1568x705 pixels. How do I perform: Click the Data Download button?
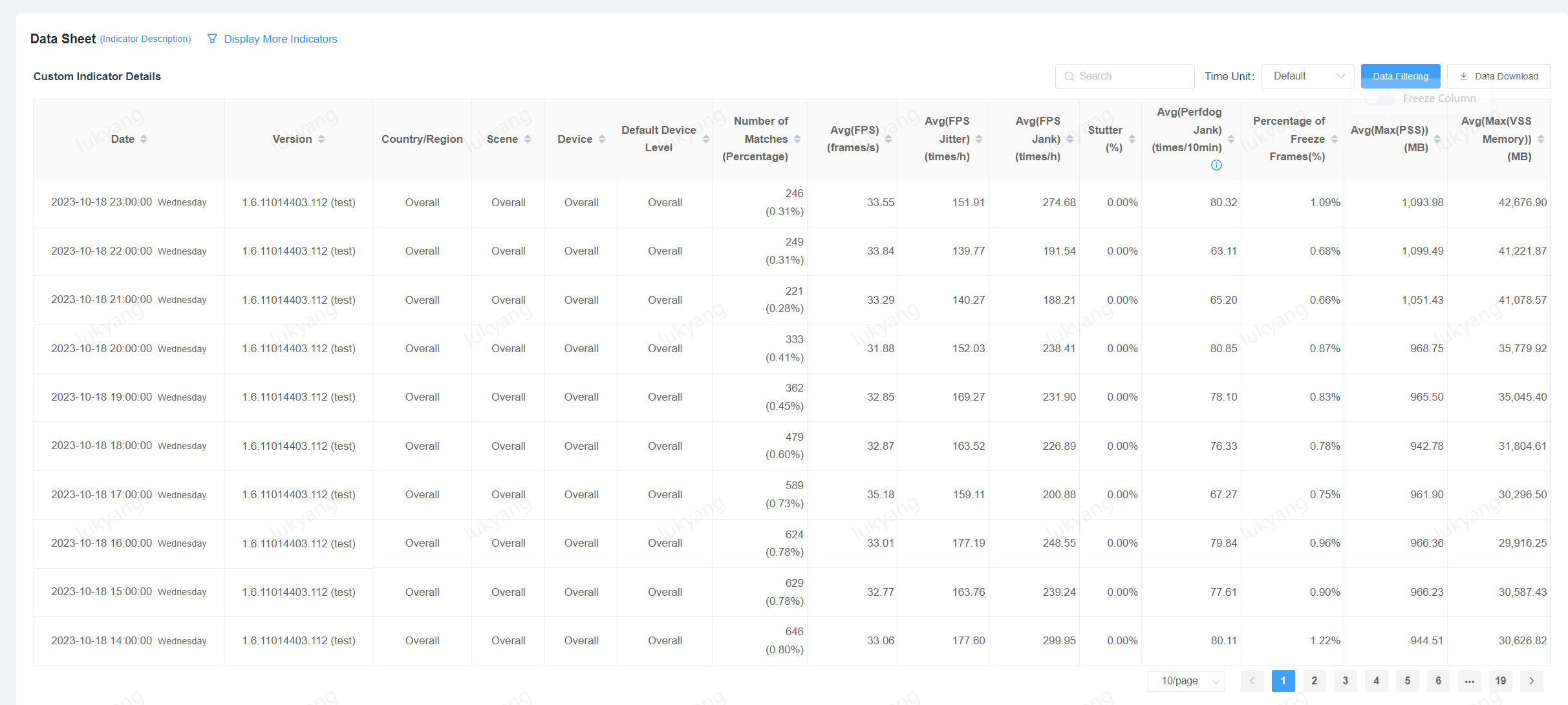1499,76
